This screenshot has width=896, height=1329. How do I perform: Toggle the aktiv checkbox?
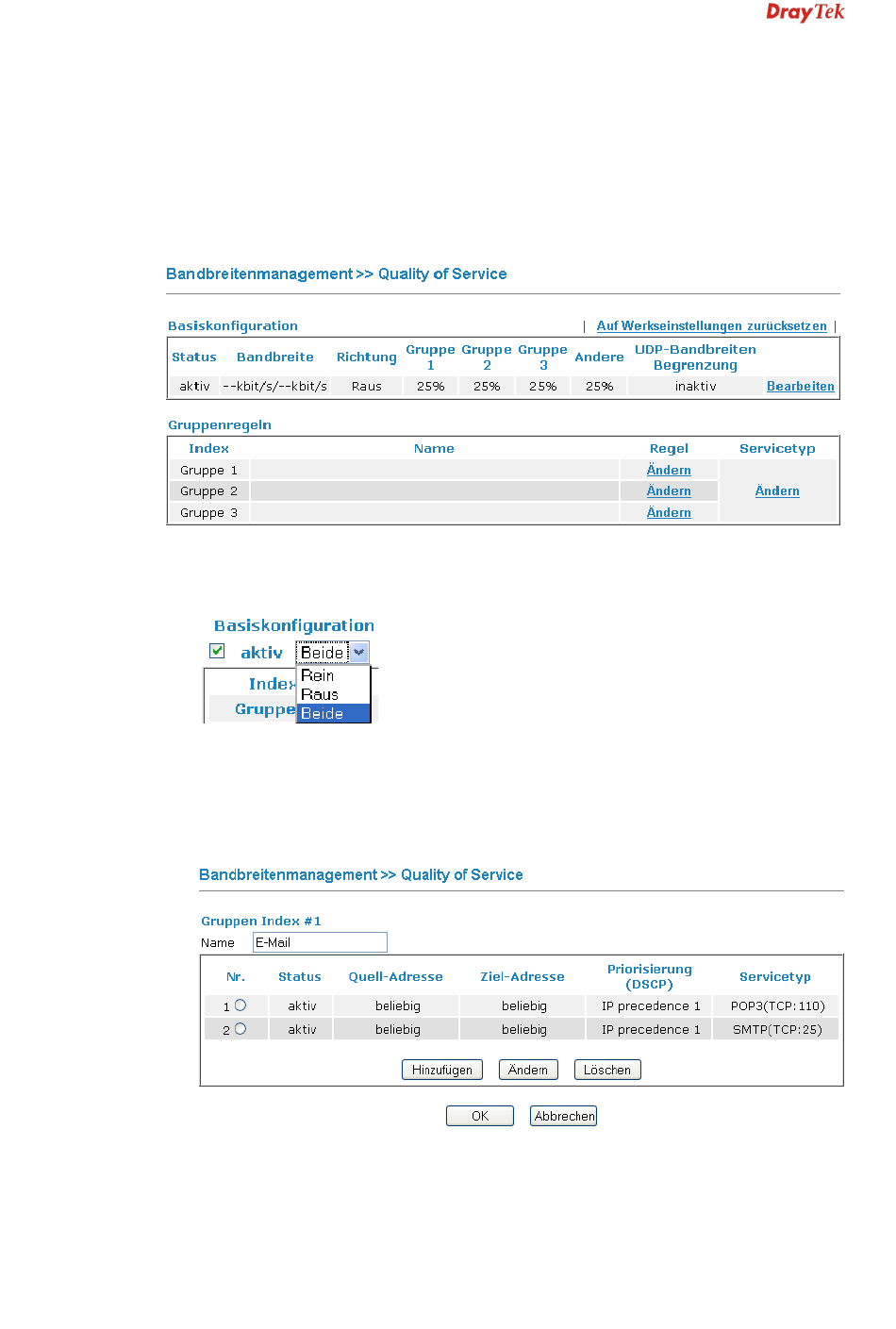[217, 651]
